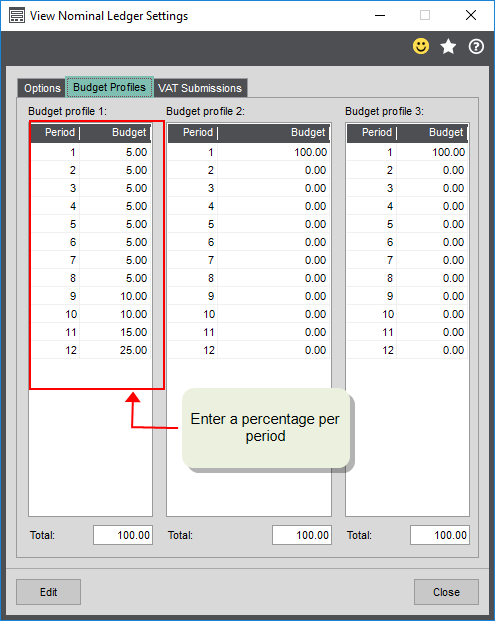This screenshot has width=495, height=621.
Task: Open help via question mark icon
Action: coord(476,47)
